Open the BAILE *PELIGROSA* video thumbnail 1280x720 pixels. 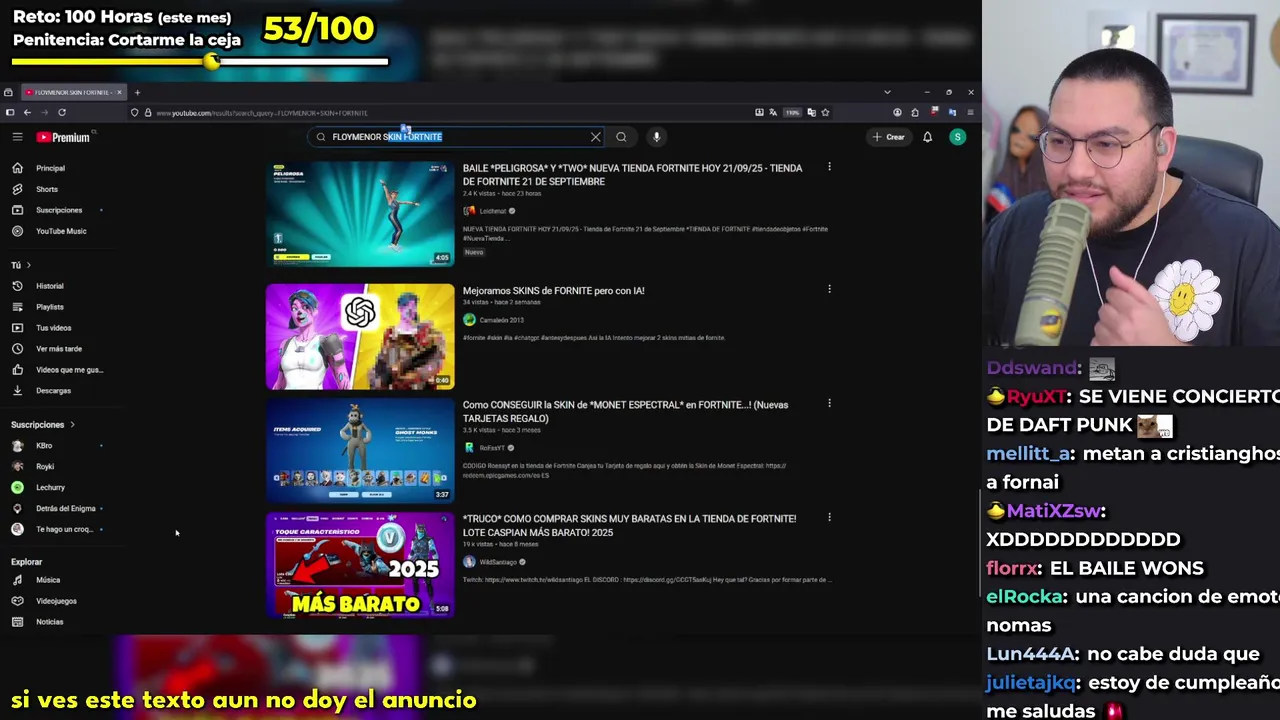pyautogui.click(x=360, y=214)
